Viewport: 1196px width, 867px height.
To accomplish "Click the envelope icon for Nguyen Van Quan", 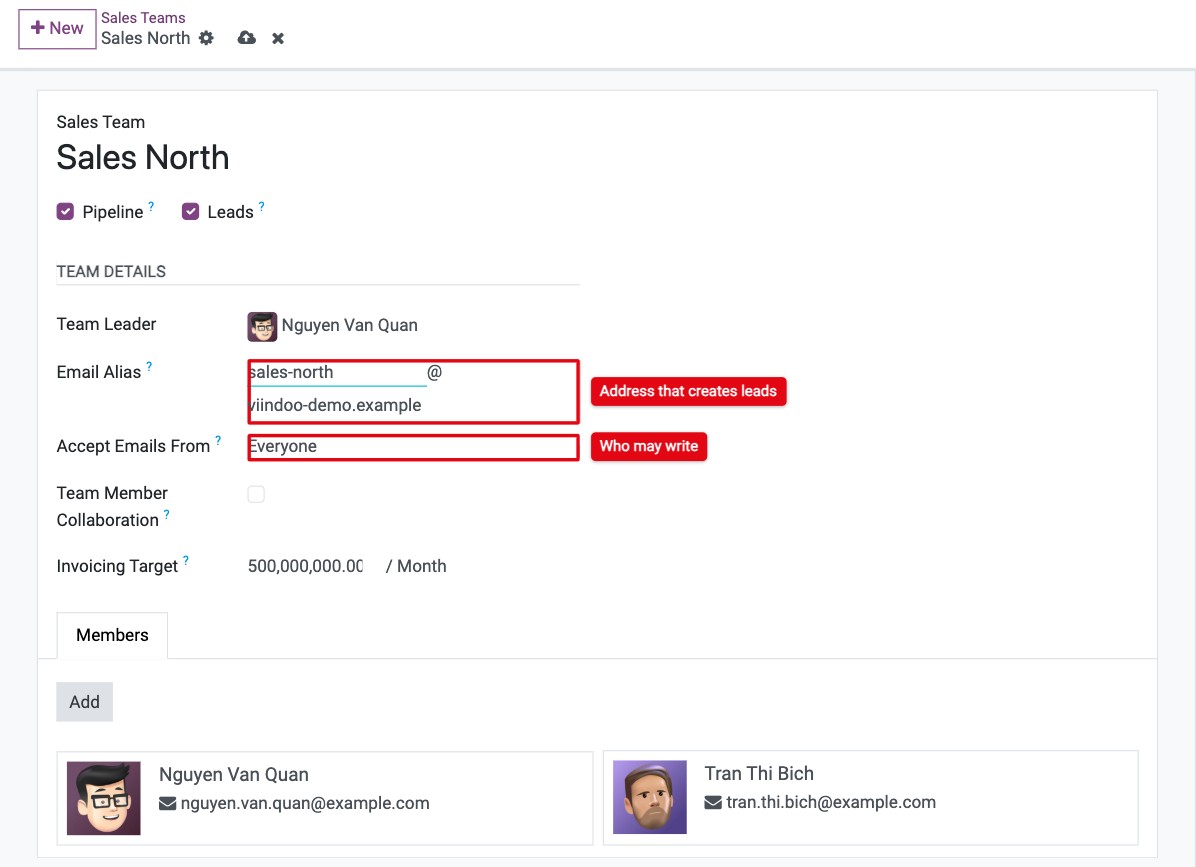I will 168,804.
